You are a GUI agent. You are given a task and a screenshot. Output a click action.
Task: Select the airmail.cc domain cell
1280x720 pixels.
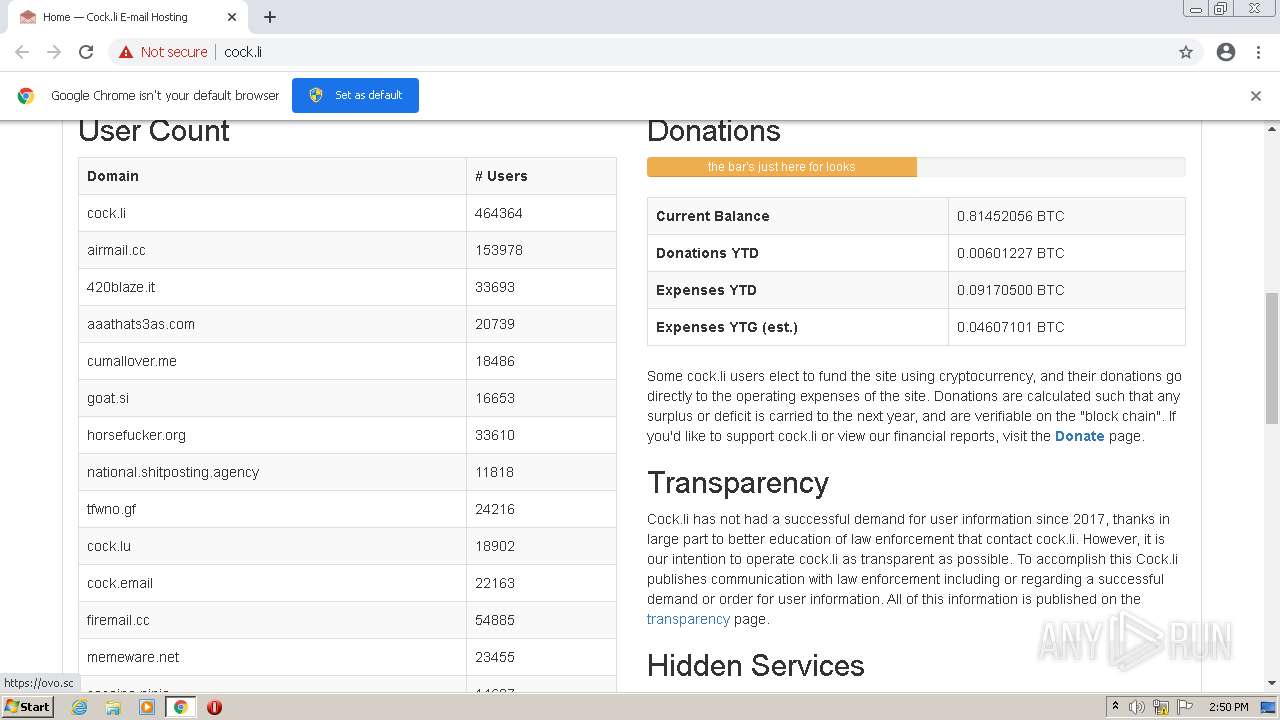click(x=272, y=250)
